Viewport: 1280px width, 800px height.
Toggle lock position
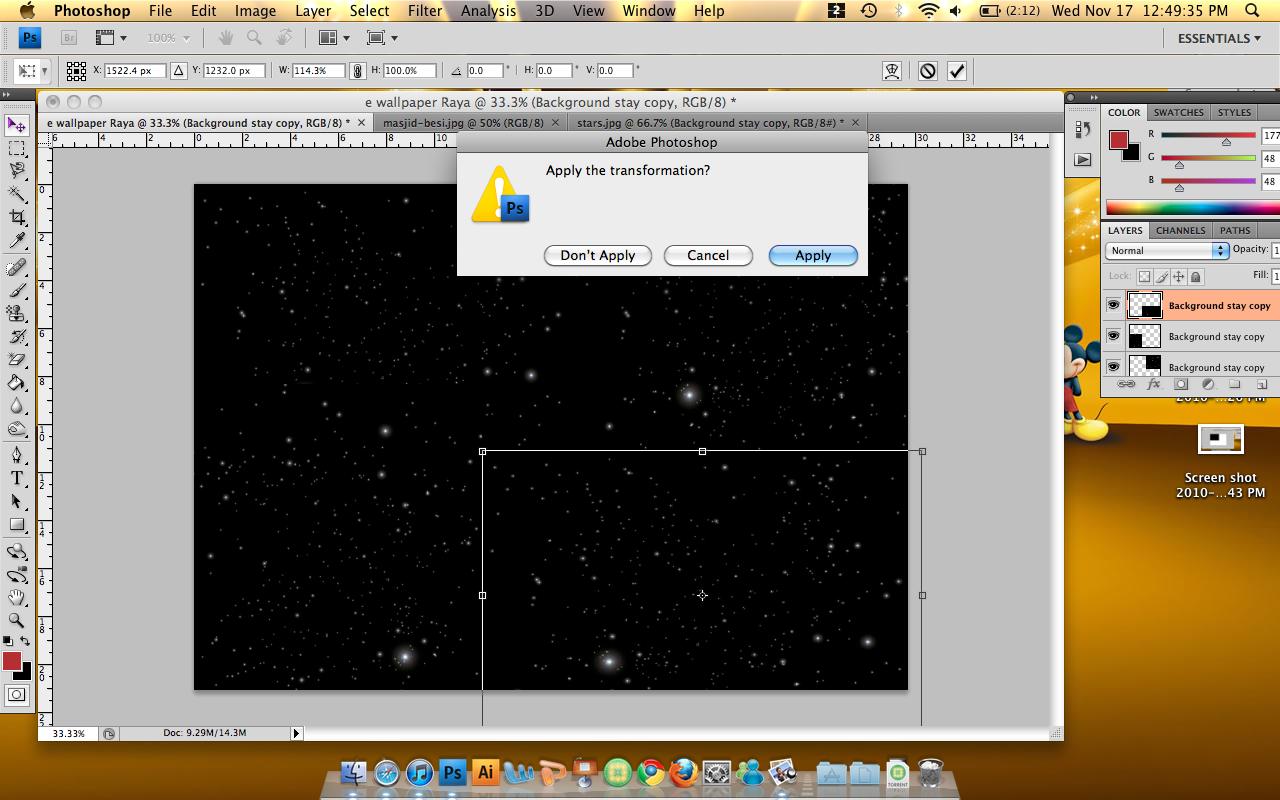1178,276
